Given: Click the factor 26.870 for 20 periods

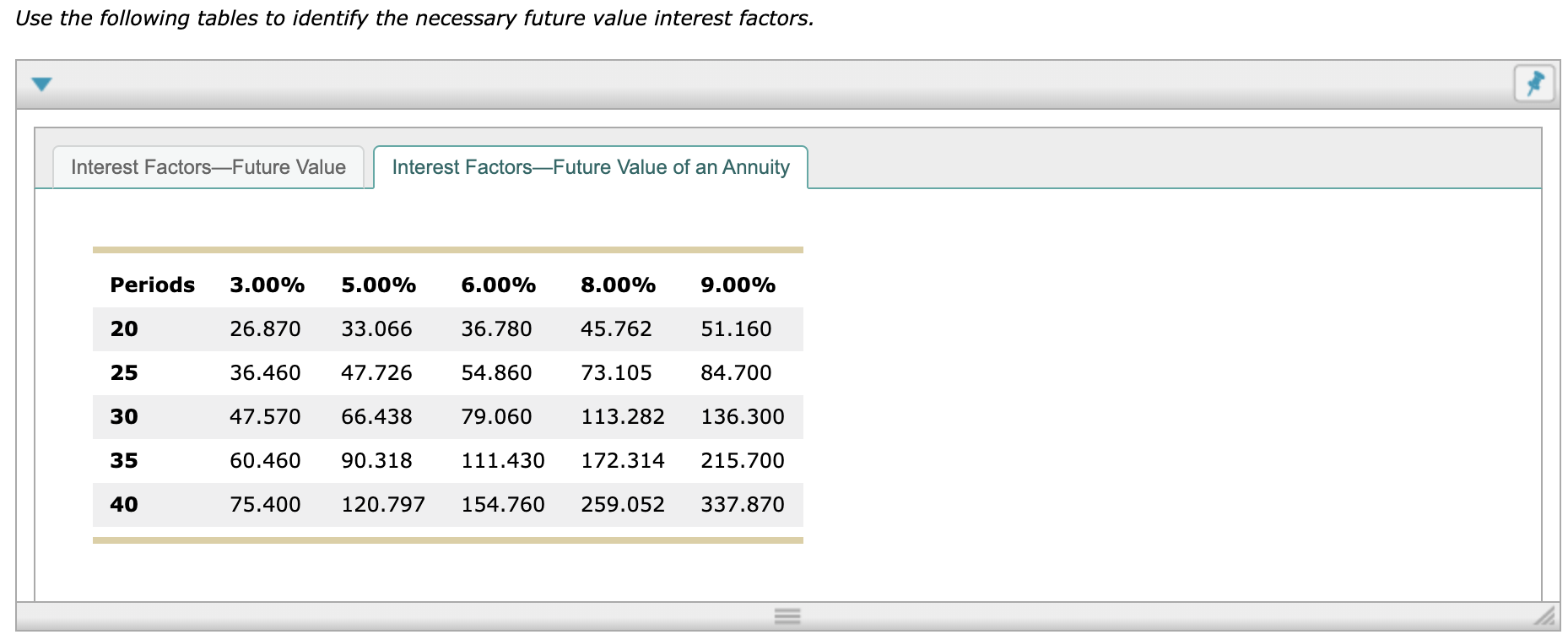Looking at the screenshot, I should pos(266,328).
